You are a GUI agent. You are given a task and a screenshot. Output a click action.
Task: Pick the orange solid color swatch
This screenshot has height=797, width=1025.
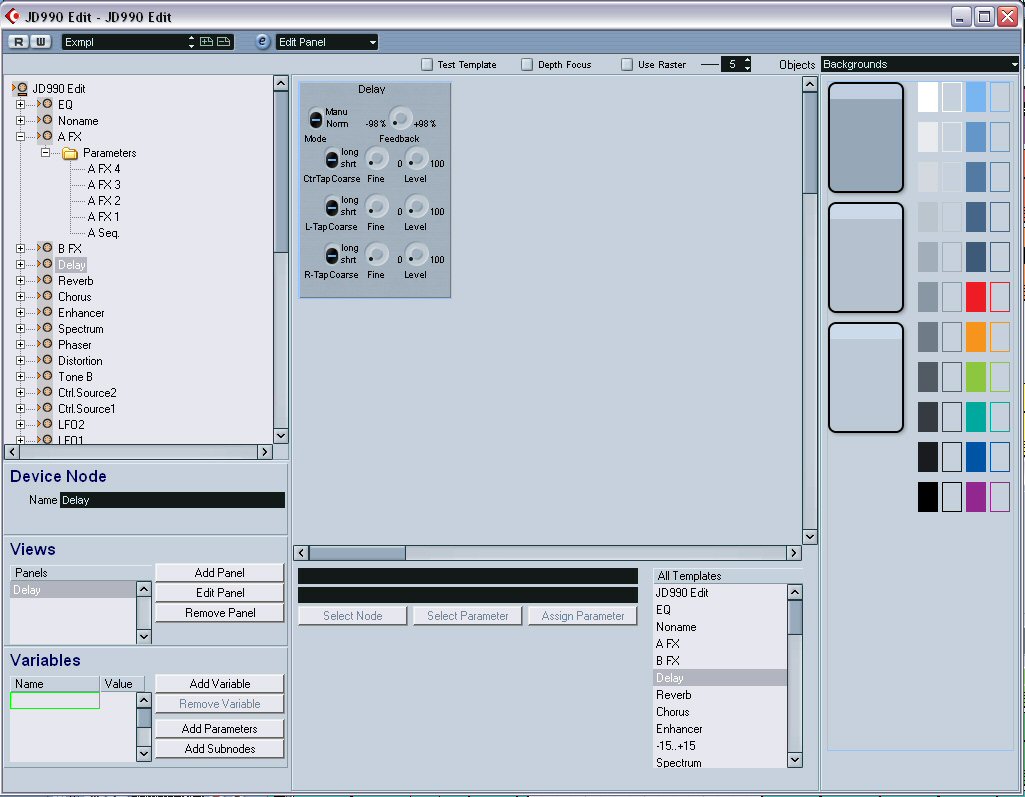975,337
